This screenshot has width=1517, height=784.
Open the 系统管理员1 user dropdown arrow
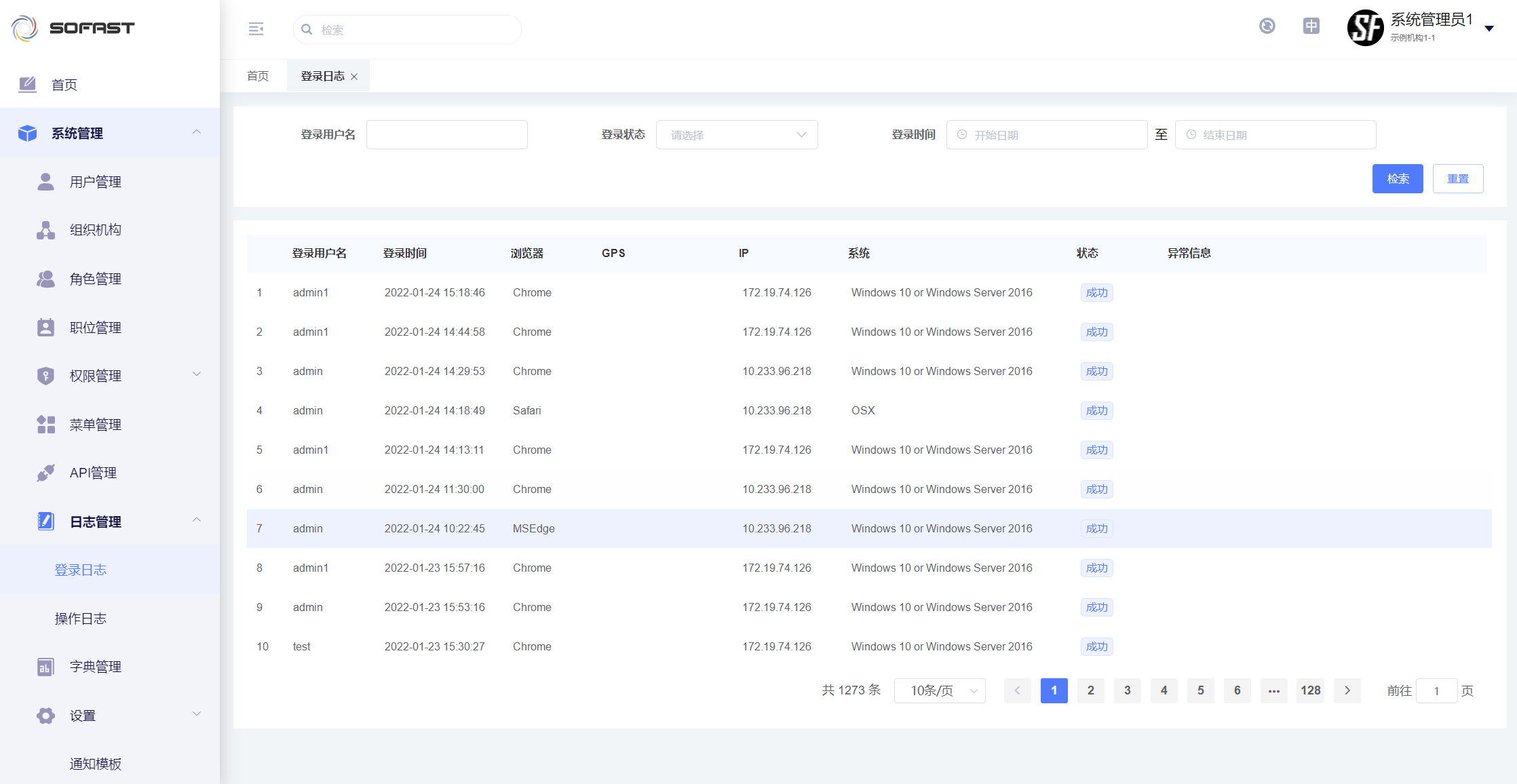point(1489,28)
